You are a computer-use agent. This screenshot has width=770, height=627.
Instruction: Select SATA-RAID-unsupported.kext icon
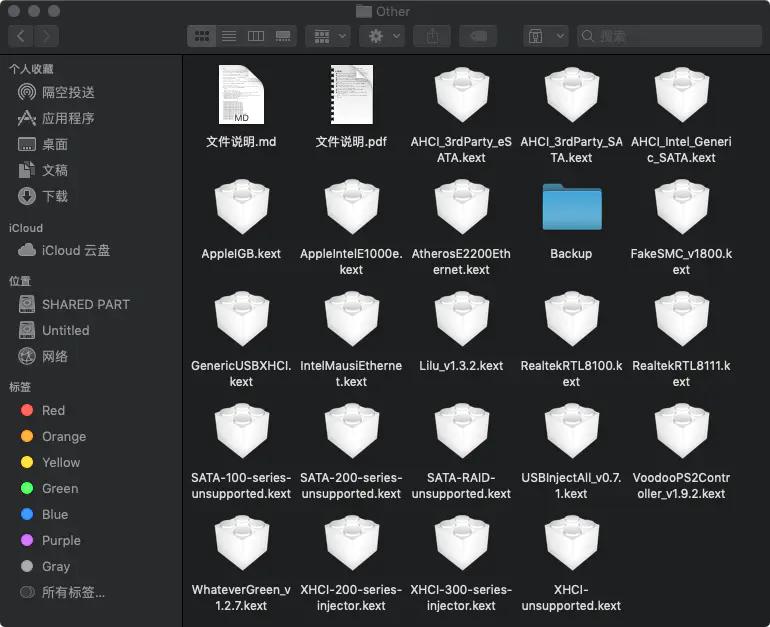[x=462, y=431]
